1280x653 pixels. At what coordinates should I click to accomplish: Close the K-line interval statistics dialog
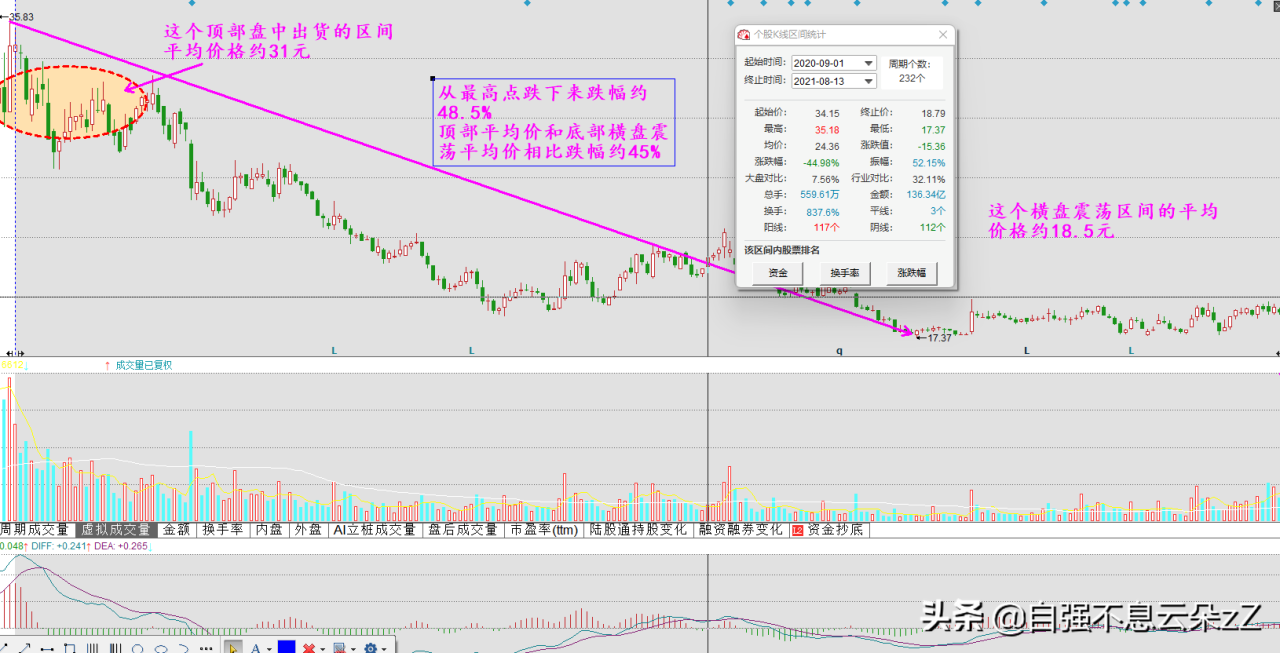pos(942,35)
